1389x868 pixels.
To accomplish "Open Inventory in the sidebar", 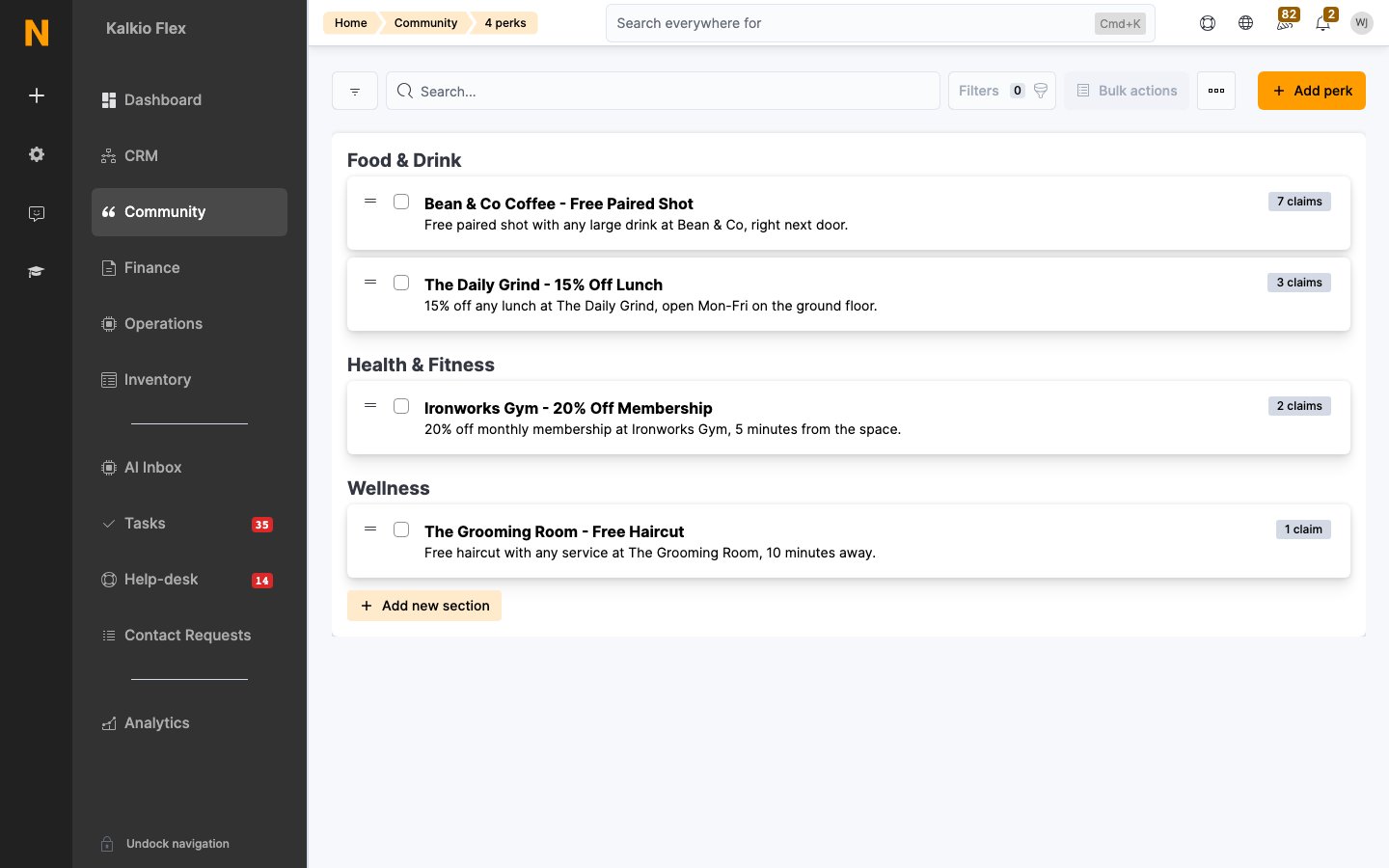I will [x=189, y=380].
